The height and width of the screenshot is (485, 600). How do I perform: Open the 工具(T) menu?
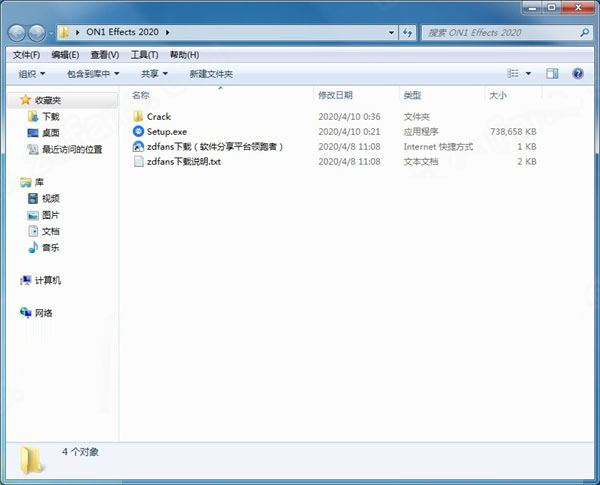144,55
